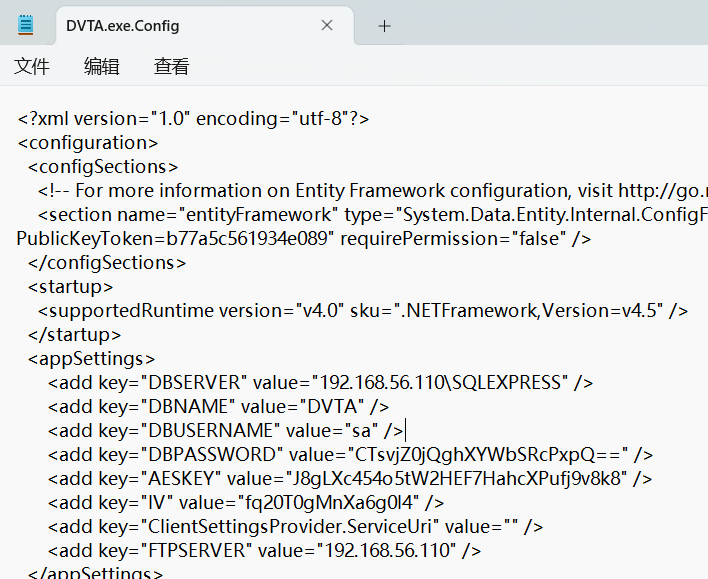This screenshot has width=708, height=579.
Task: Click the FTPSERVER IP address value
Action: pyautogui.click(x=384, y=550)
